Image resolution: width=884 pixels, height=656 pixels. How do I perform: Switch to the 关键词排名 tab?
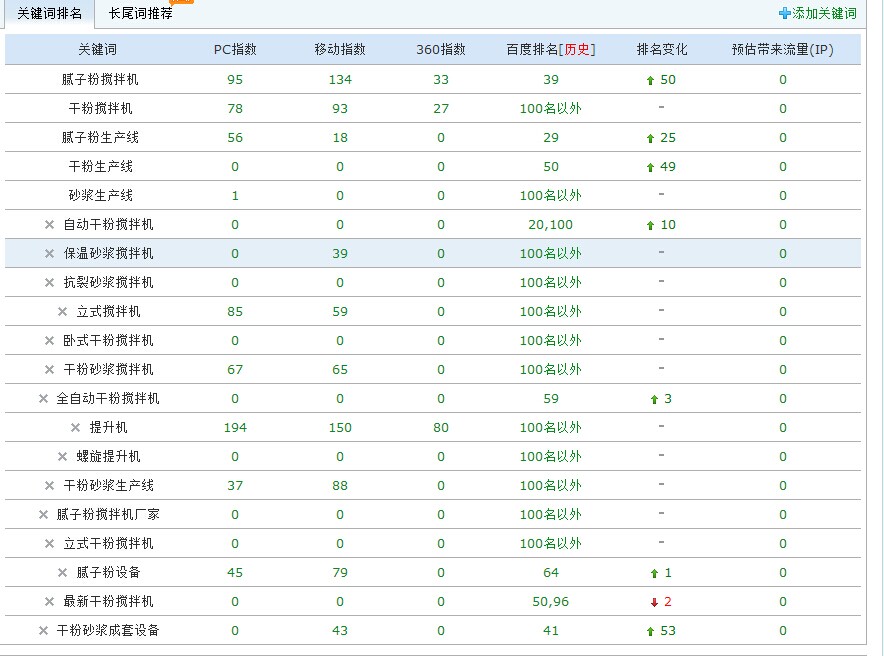[x=49, y=14]
